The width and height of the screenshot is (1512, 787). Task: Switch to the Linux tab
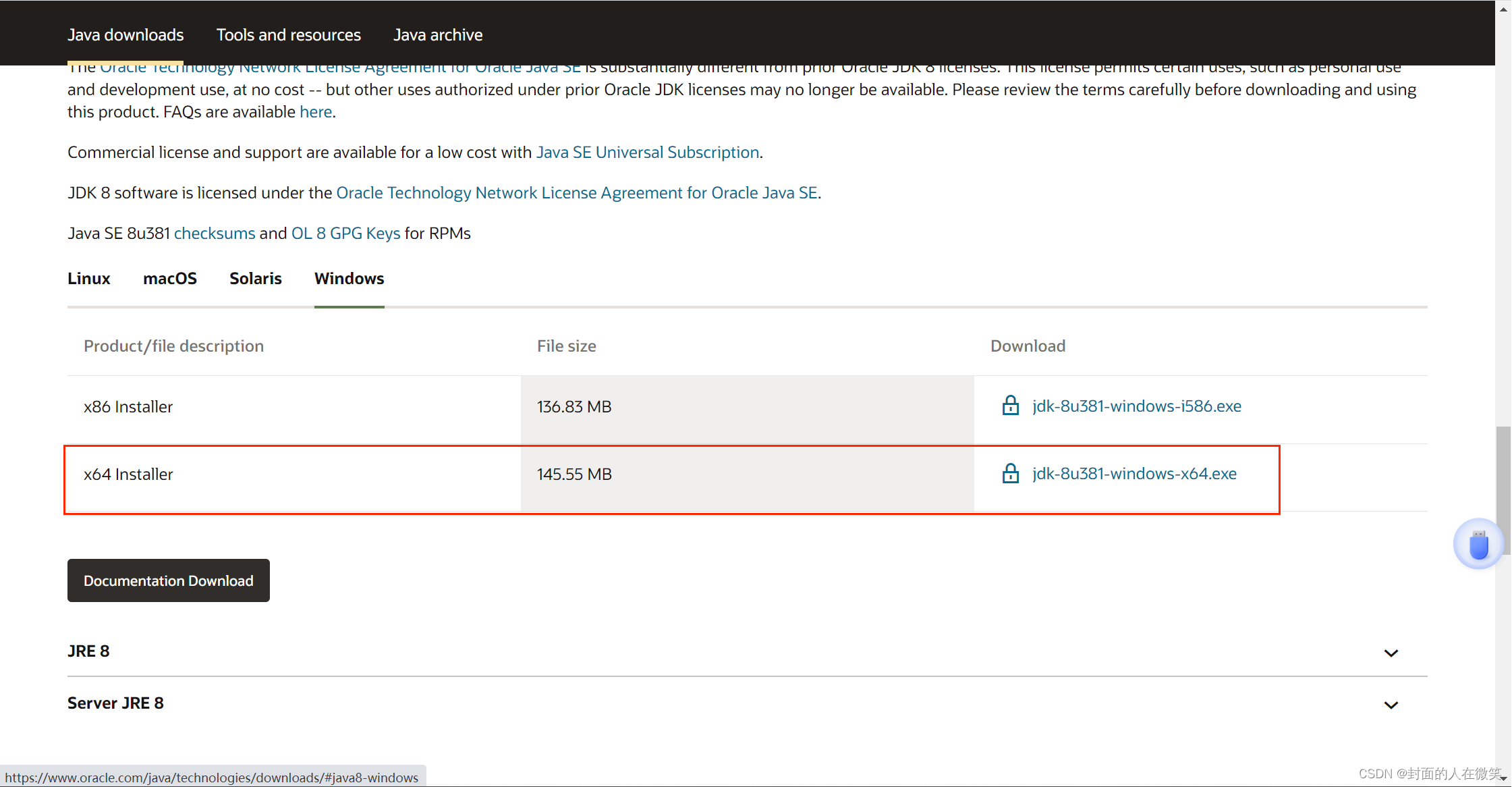[x=88, y=278]
